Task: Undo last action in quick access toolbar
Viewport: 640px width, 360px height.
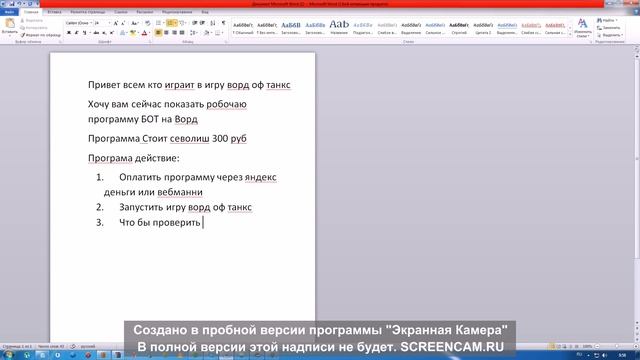Action: (19, 4)
